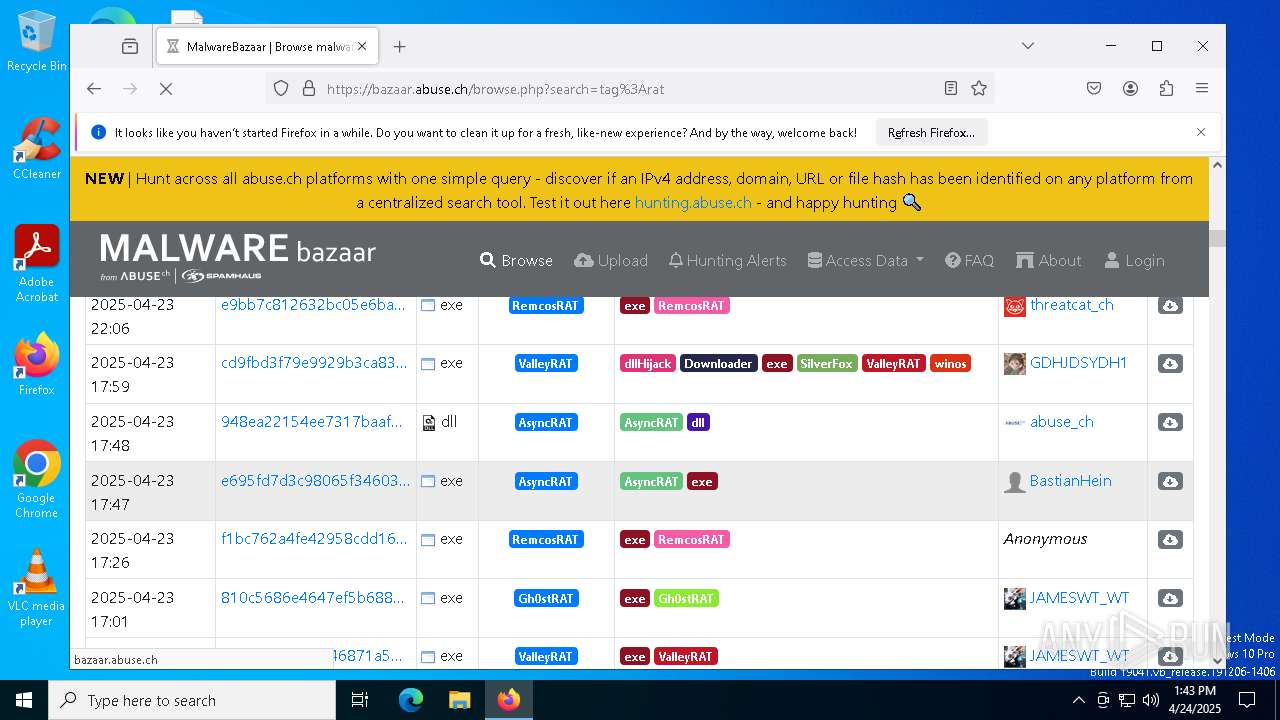Open the FAQ page
The height and width of the screenshot is (720, 1280).
969,260
